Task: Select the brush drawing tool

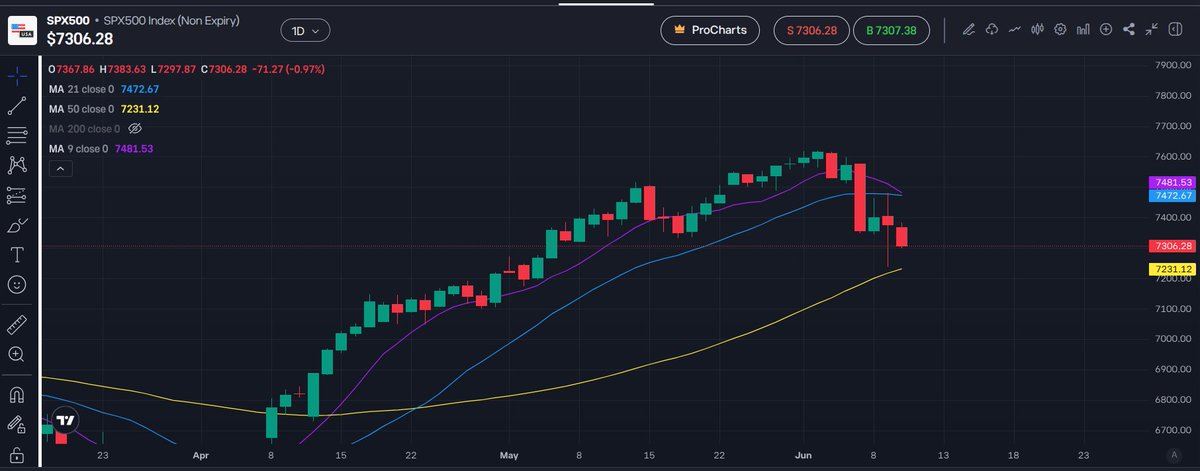Action: (17, 224)
